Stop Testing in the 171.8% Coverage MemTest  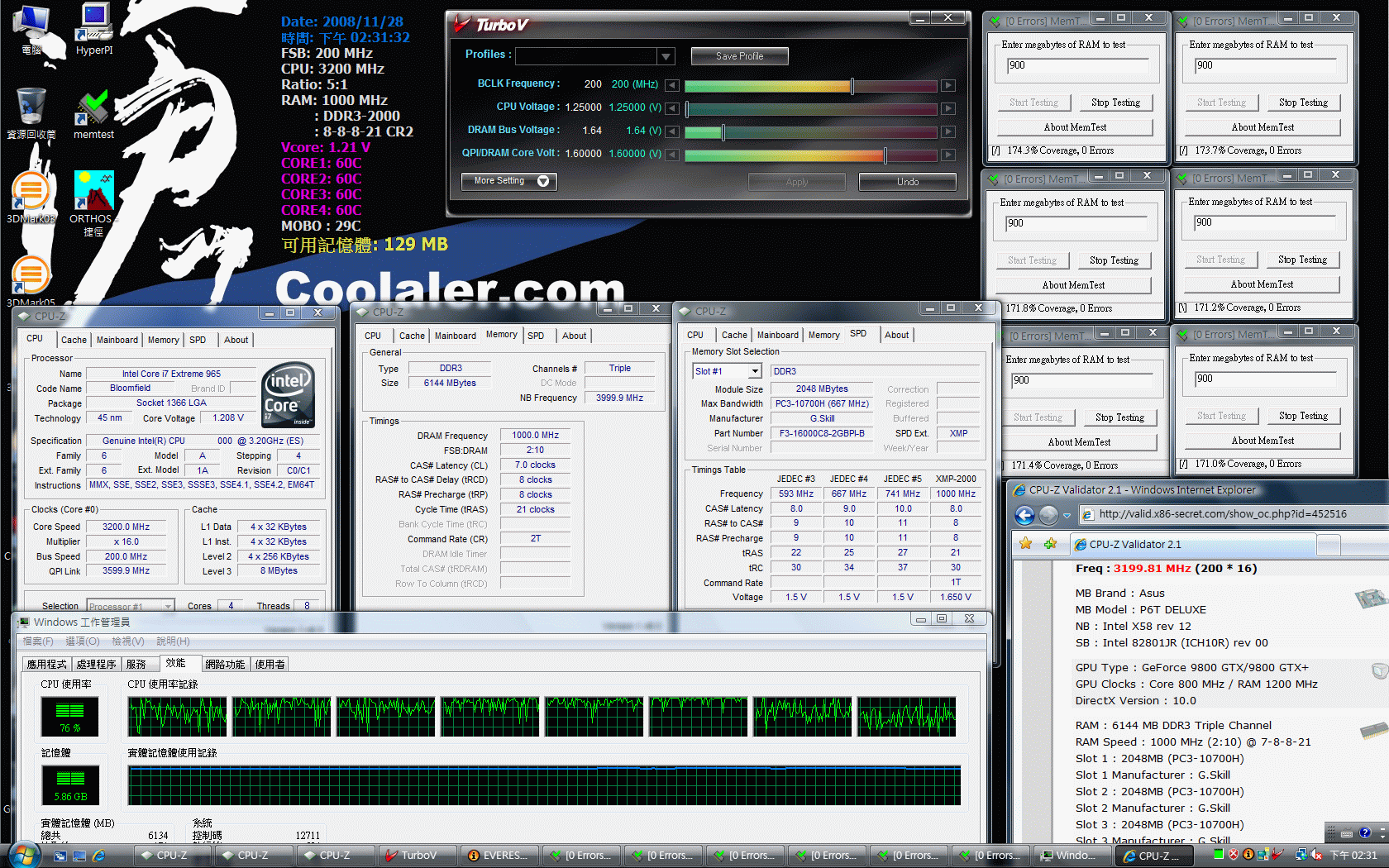click(x=1114, y=260)
